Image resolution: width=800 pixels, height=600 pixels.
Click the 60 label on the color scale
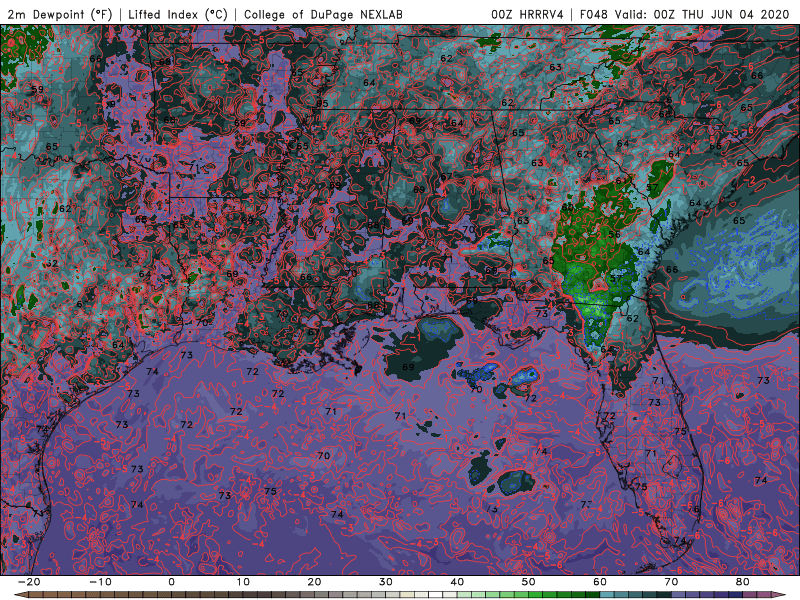600,582
